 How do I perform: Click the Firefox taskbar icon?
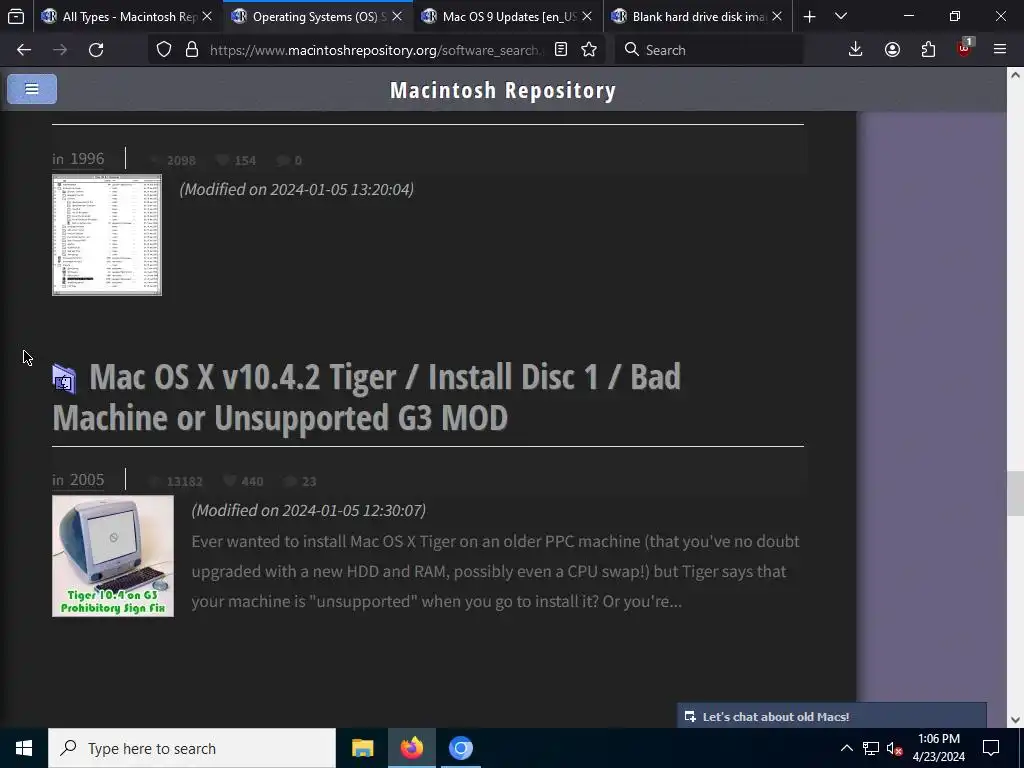pyautogui.click(x=411, y=748)
